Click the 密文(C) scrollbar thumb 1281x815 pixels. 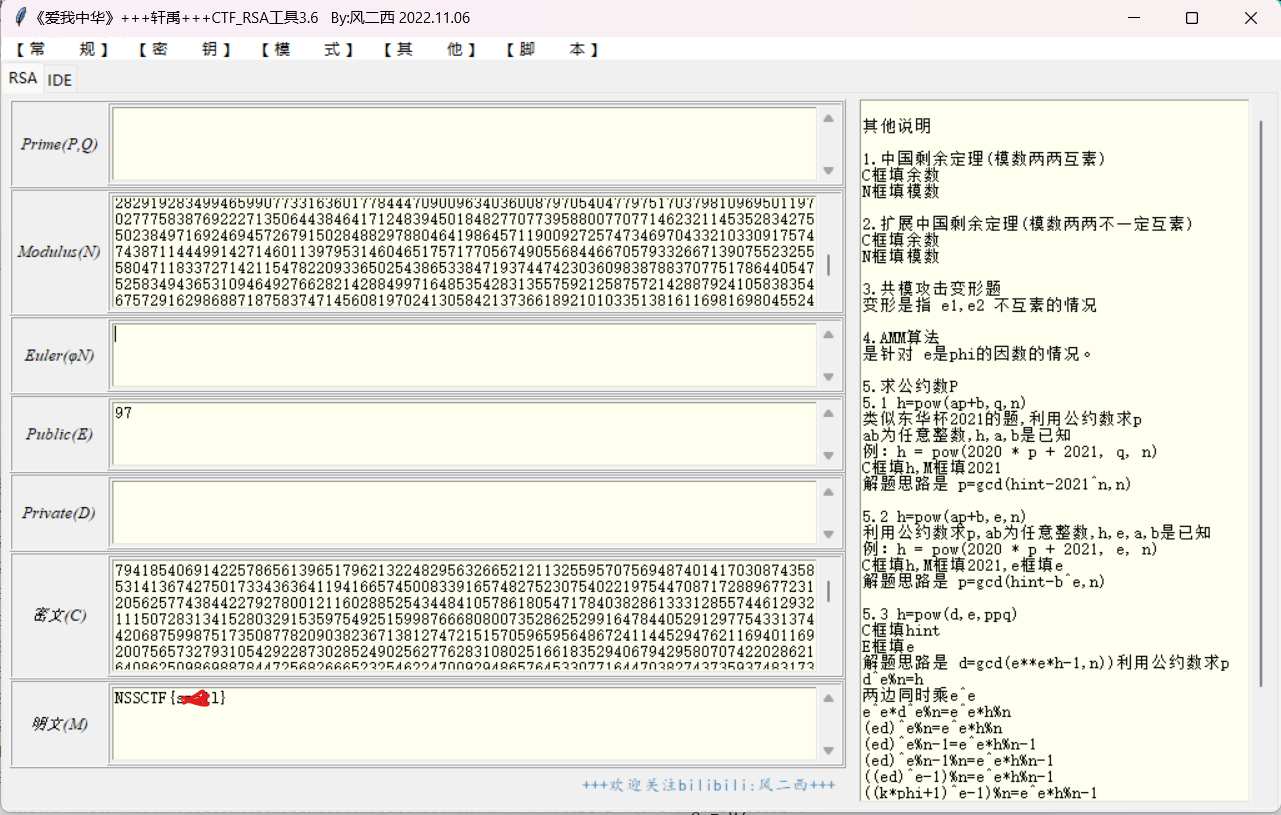[x=828, y=591]
